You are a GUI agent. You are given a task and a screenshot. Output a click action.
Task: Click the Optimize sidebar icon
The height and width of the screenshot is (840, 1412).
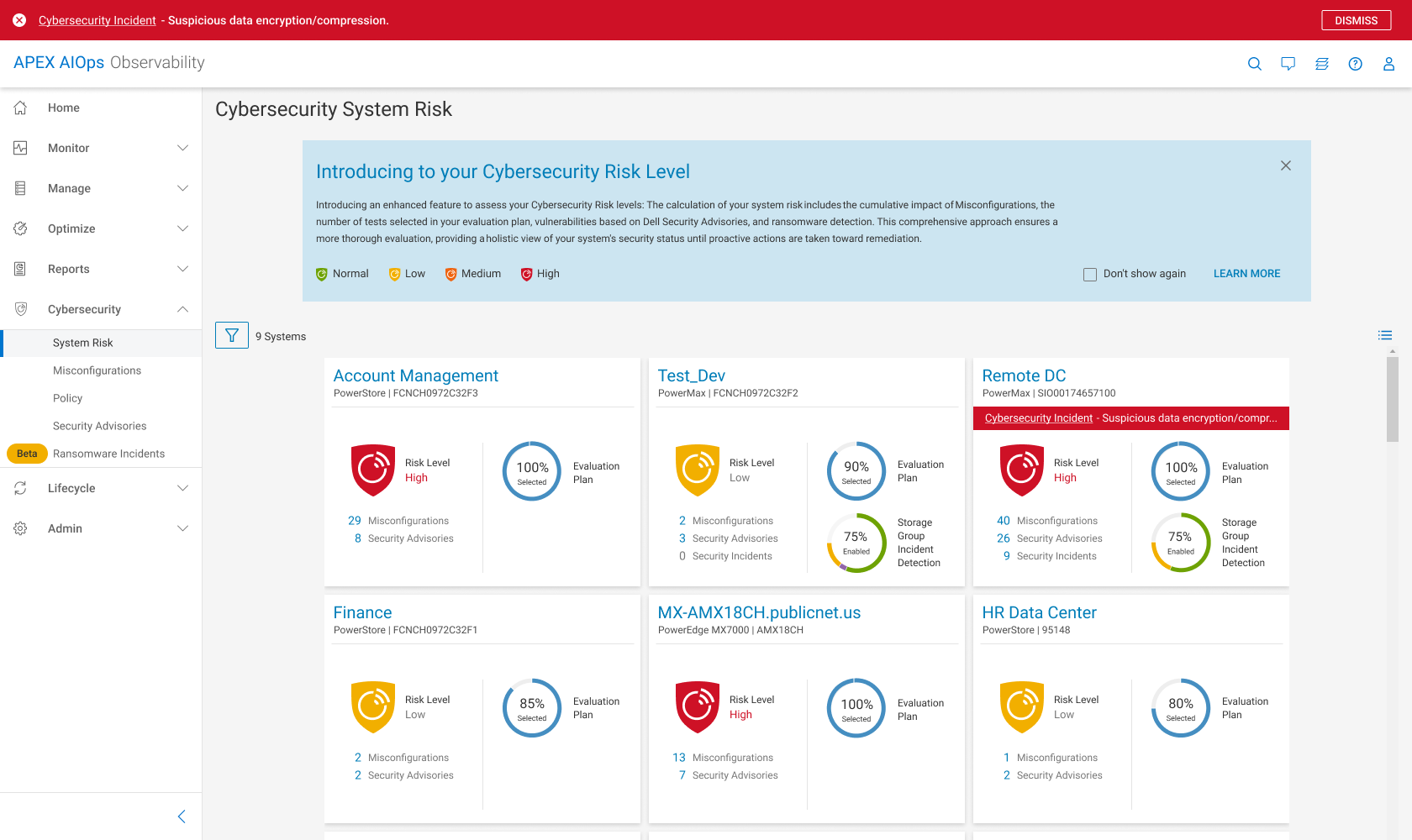click(21, 228)
